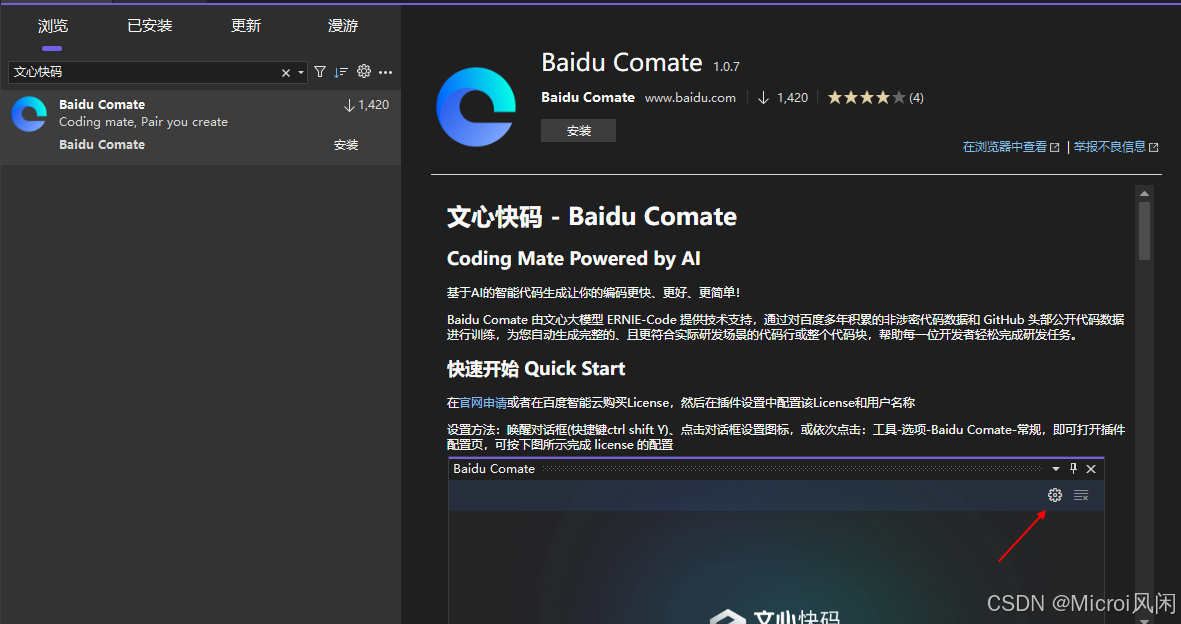Viewport: 1181px width, 624px height.
Task: Click the star rating in details header
Action: click(x=866, y=97)
